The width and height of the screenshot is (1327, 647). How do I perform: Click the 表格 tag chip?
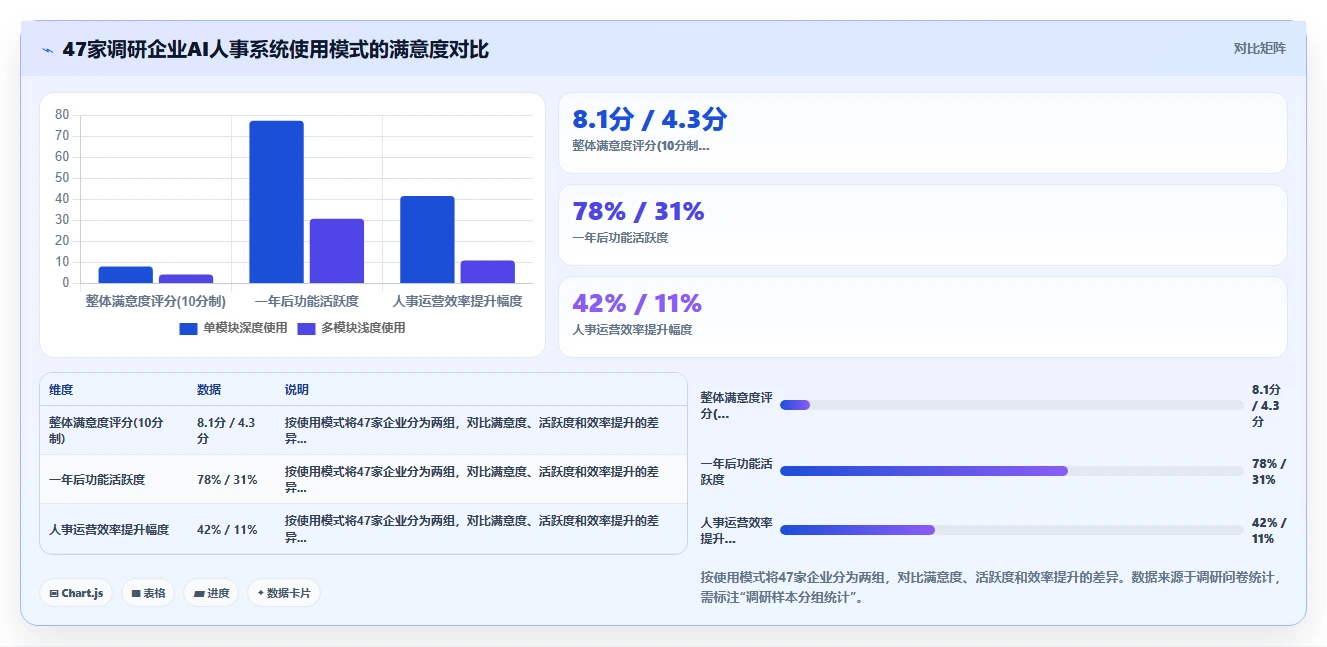[148, 593]
